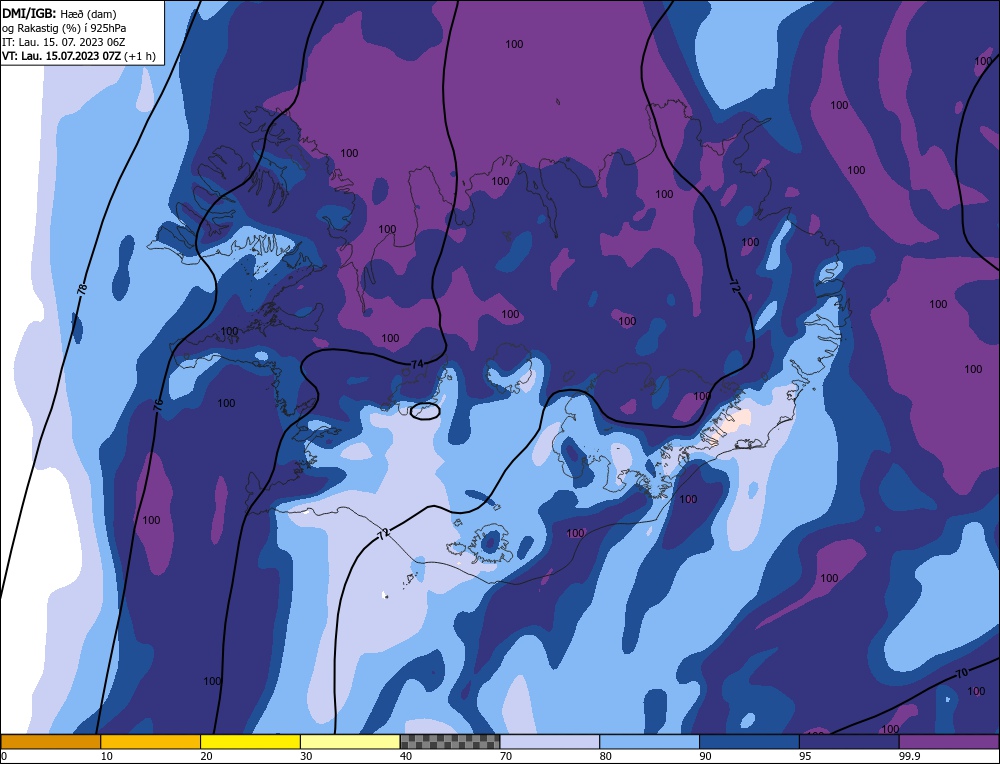Click the dark orange 0–10 legend swatch
Screen dimensions: 1000x764
tap(50, 742)
